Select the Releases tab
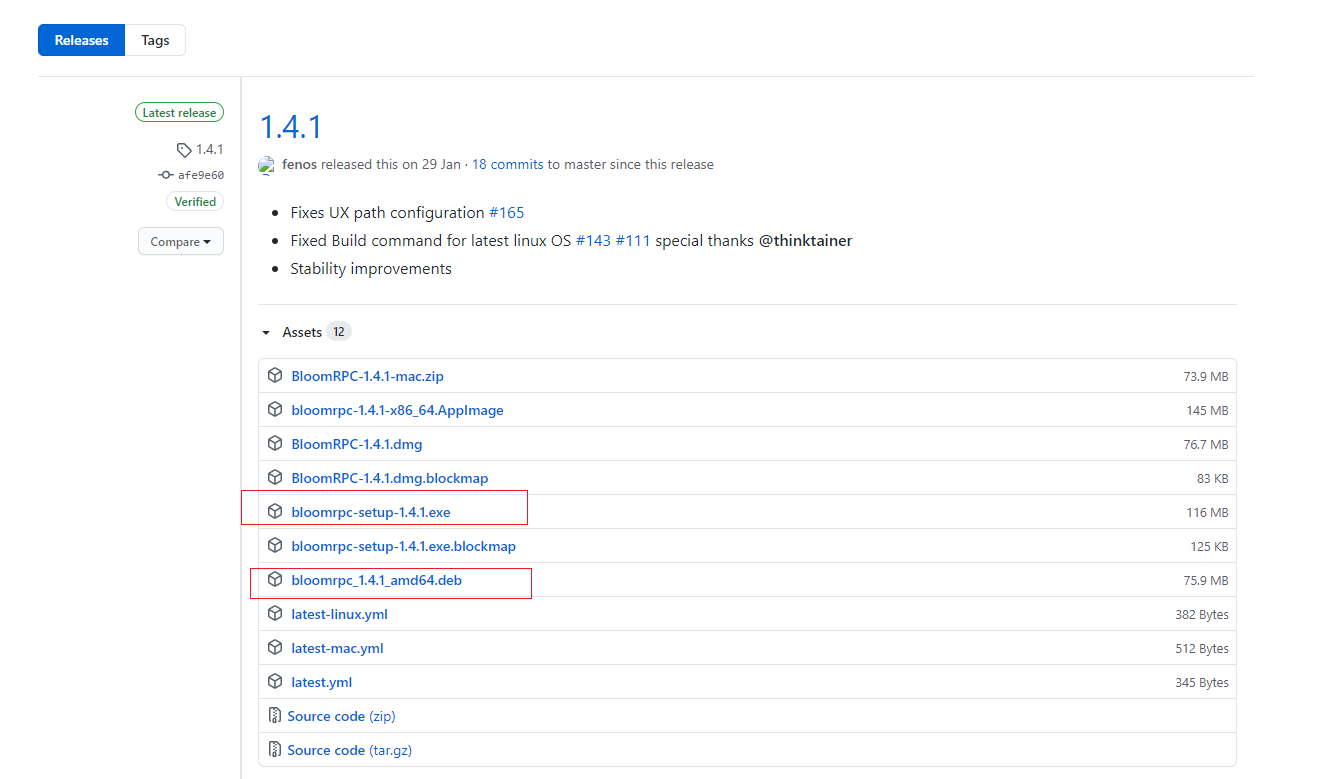The height and width of the screenshot is (779, 1330). [81, 39]
